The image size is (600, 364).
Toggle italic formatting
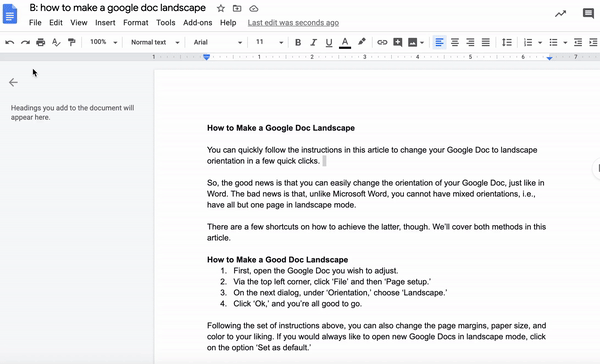[313, 42]
